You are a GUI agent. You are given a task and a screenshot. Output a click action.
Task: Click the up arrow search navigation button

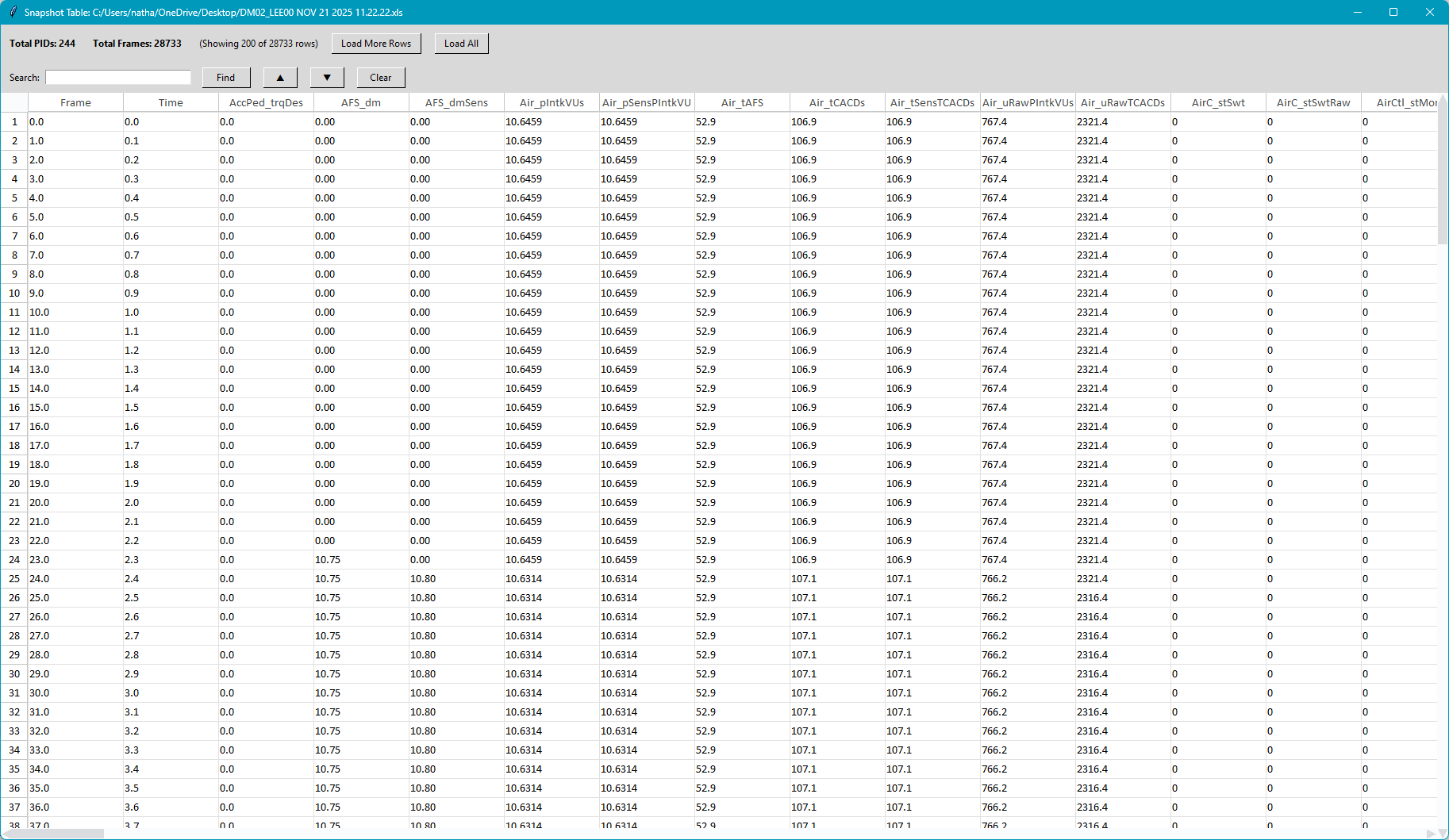tap(280, 78)
